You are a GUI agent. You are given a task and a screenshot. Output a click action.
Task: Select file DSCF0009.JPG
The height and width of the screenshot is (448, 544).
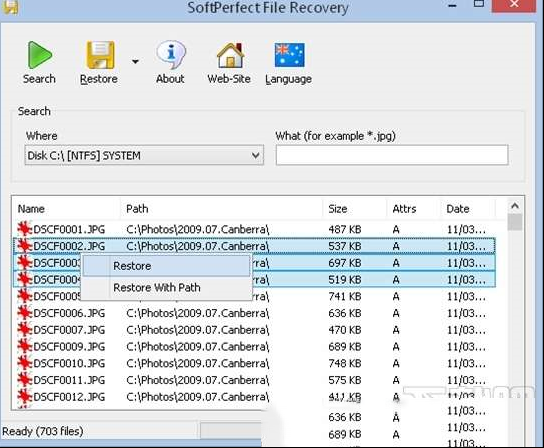69,346
